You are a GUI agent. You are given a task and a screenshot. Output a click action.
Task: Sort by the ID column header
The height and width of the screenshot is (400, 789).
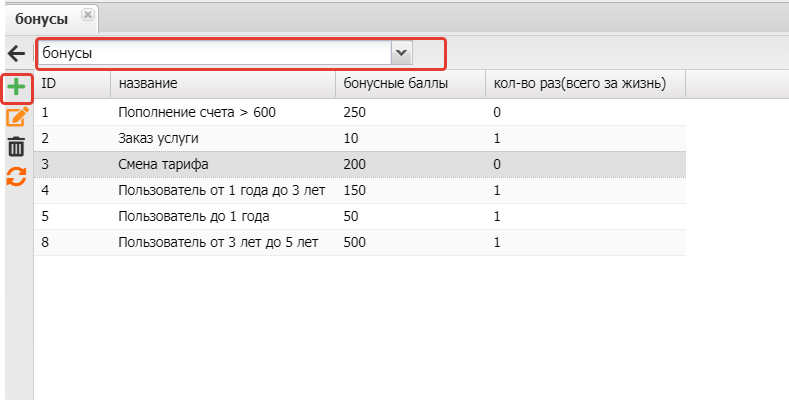pos(72,84)
